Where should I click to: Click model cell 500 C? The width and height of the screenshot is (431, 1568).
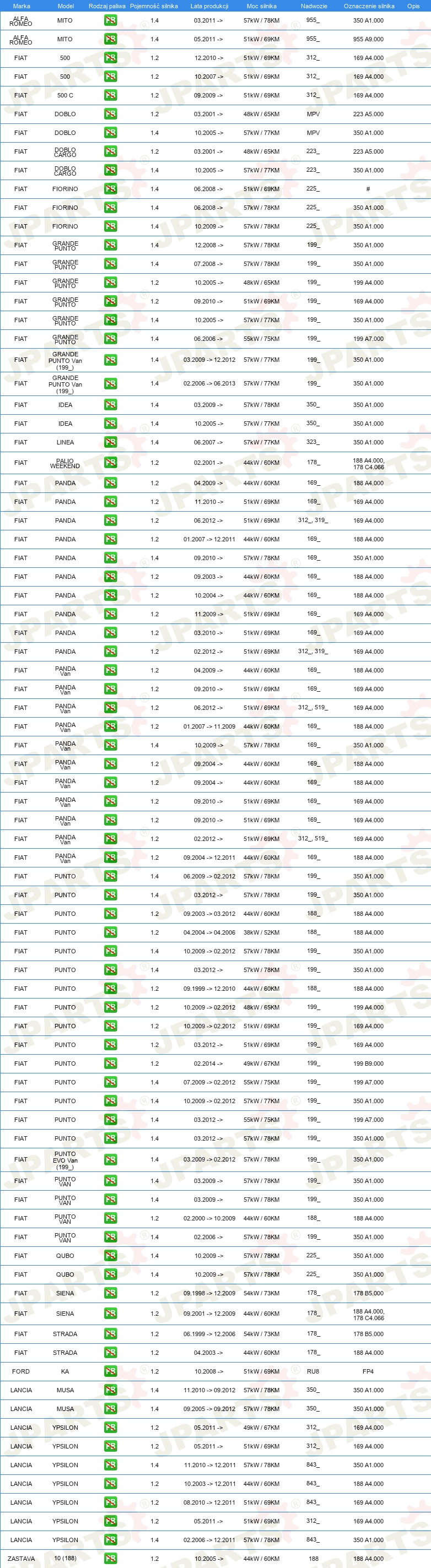65,96
